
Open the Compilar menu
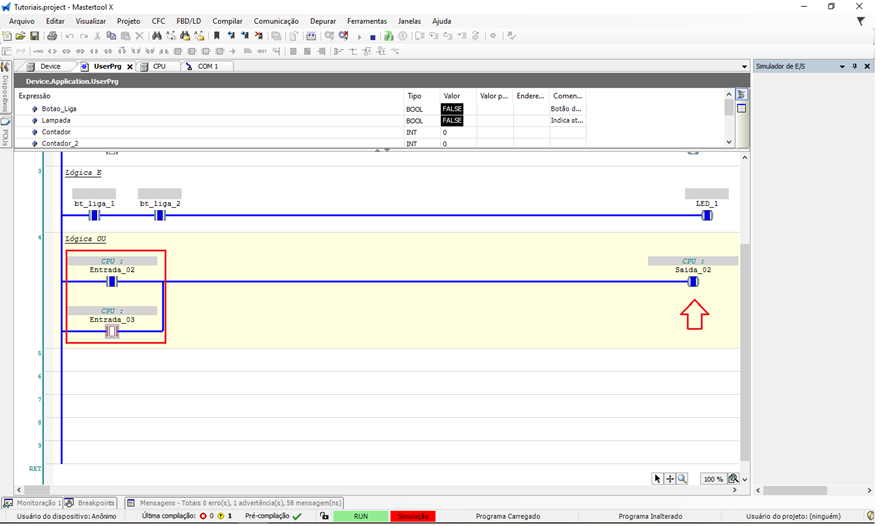[227, 21]
